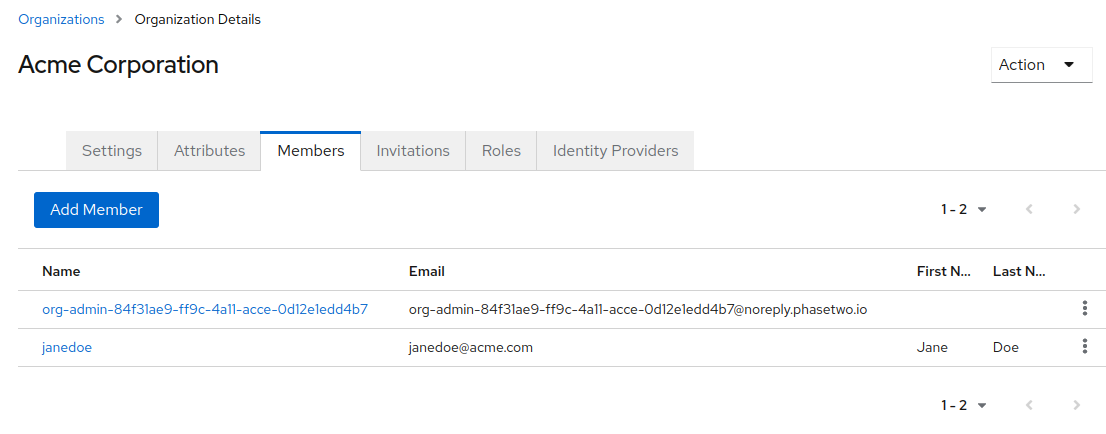Screen dimensions: 1106x434
Task: Switch to the Attributes tab
Action: point(209,150)
